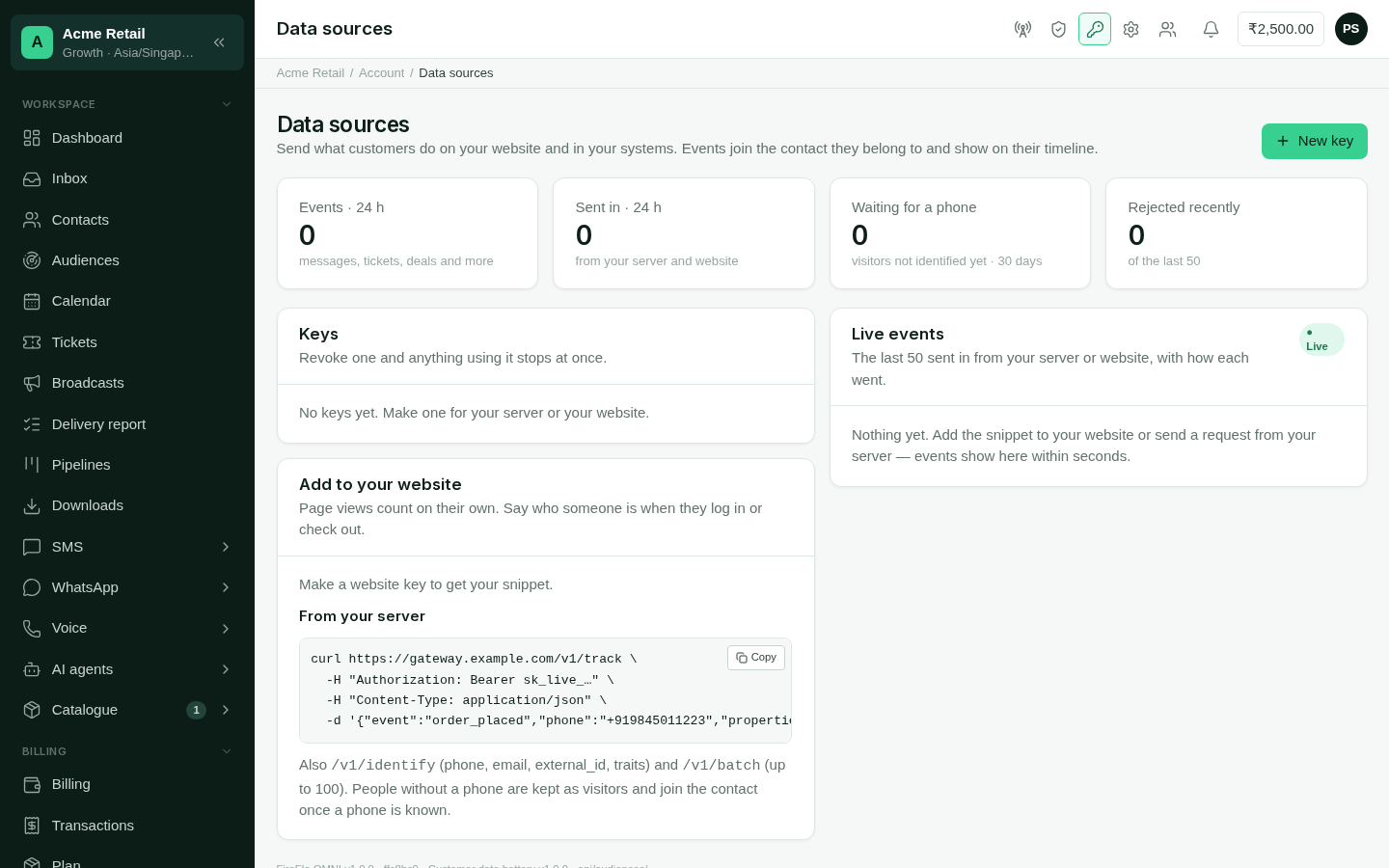1389x868 pixels.
Task: Open Downloads from the sidebar
Action: tap(127, 505)
